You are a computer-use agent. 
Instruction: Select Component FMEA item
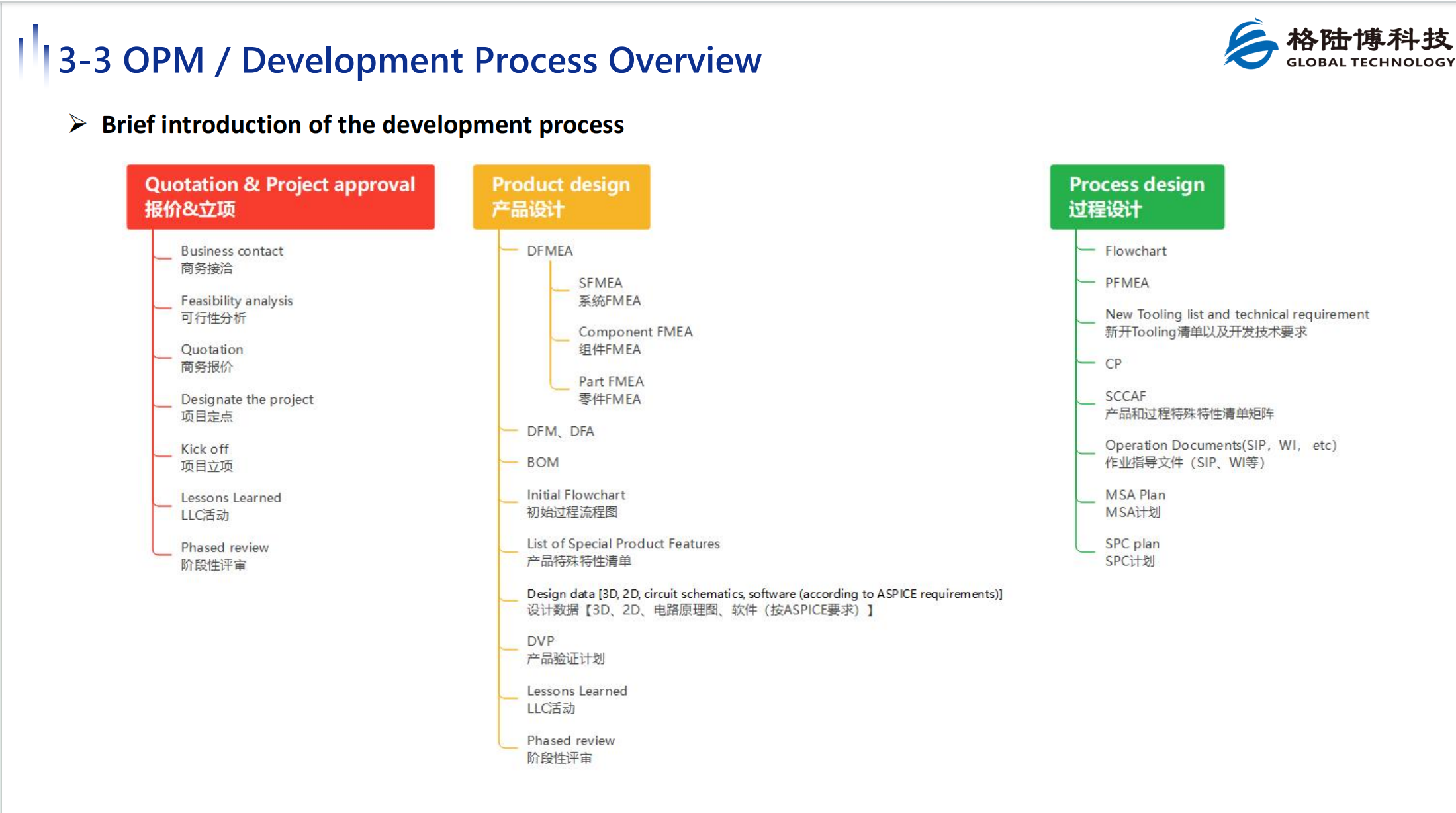pos(635,340)
